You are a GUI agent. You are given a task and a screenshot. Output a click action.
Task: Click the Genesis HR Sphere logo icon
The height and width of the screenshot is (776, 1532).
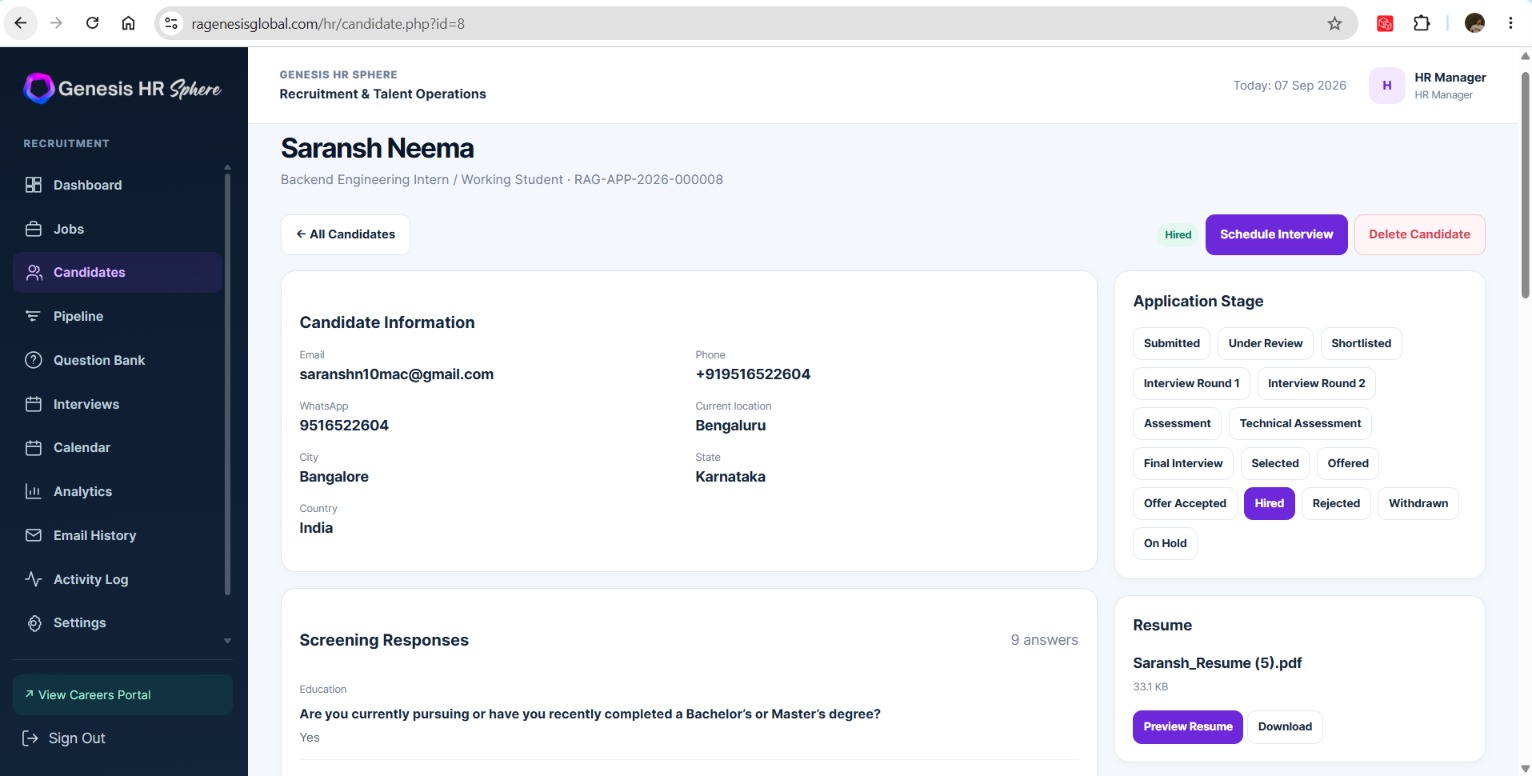click(x=38, y=88)
